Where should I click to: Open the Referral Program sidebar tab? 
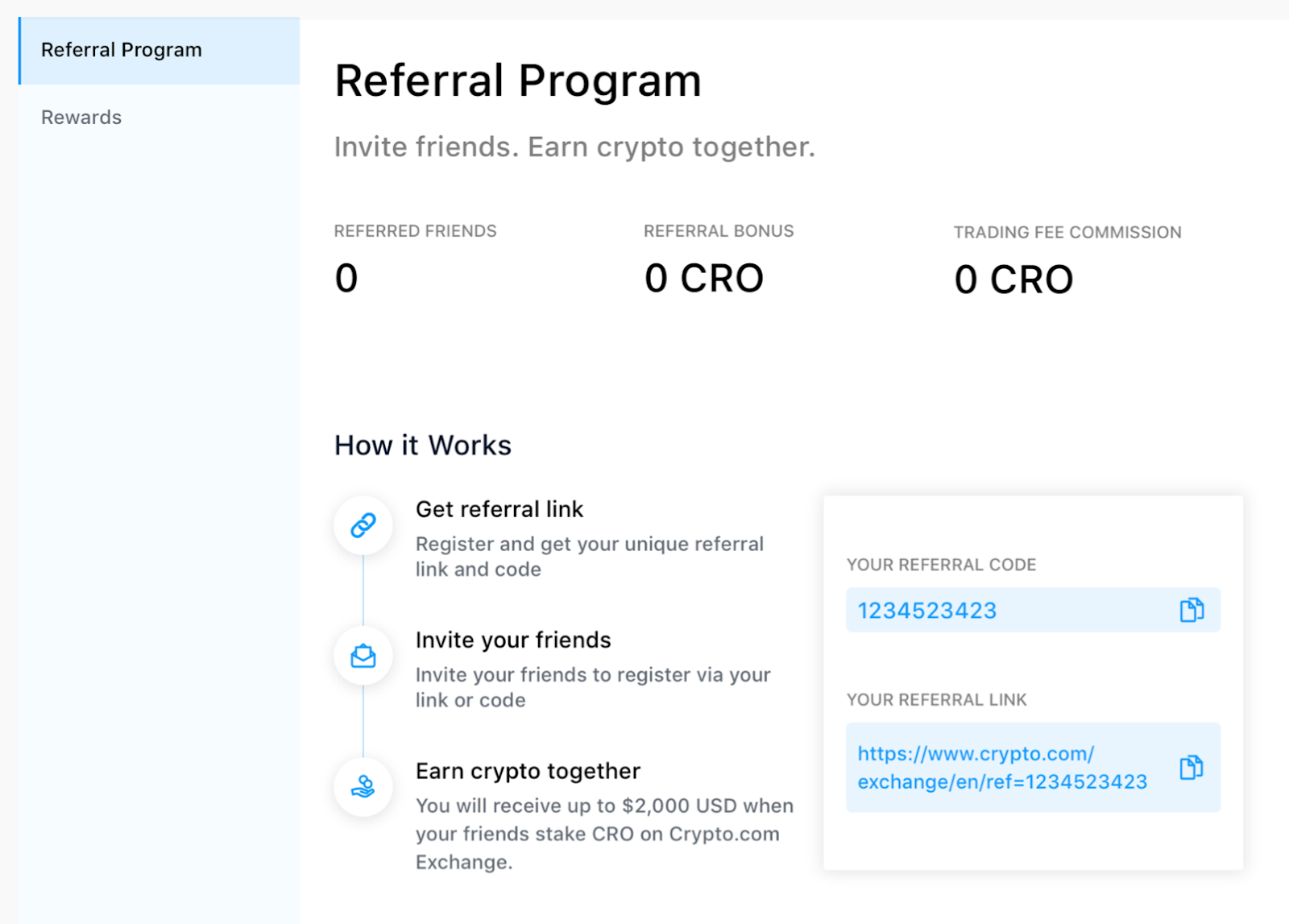[159, 51]
